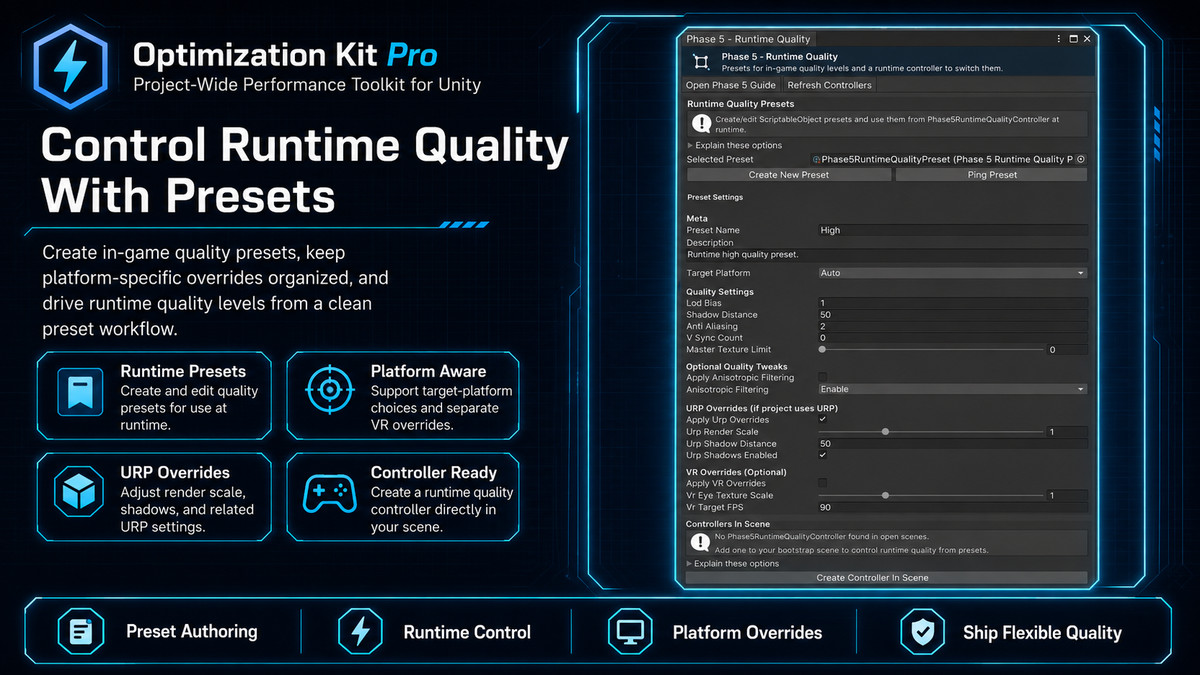This screenshot has height=675, width=1200.
Task: Click the Optimization Kit Pro lightning hexagon logo
Action: point(71,65)
